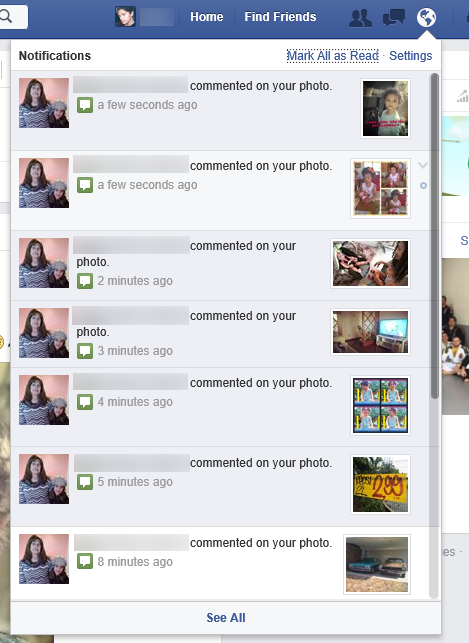Open the Friend Requests icon
Viewport: 469px width, 643px height.
(360, 18)
